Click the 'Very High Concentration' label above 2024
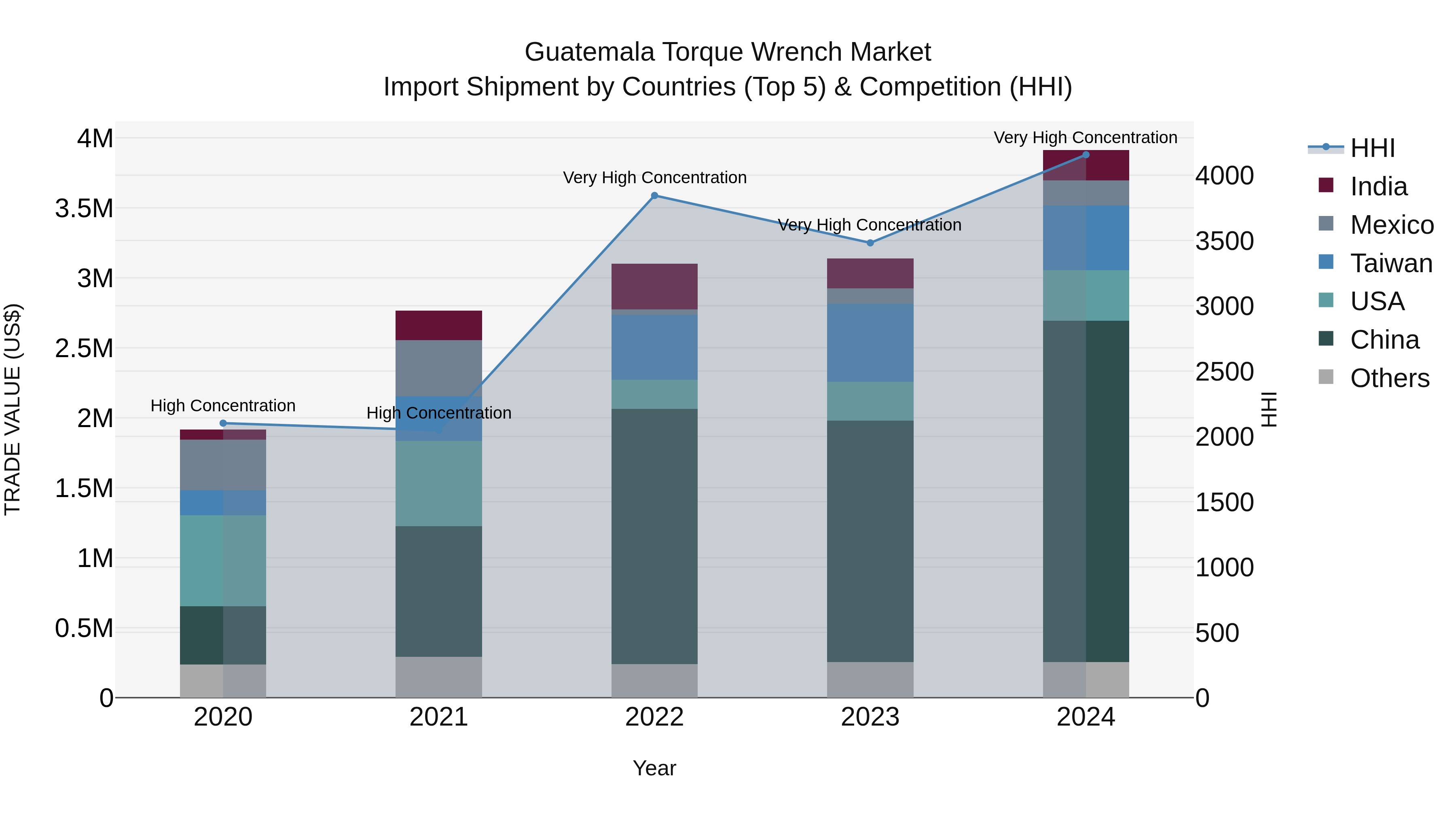 pos(1086,138)
